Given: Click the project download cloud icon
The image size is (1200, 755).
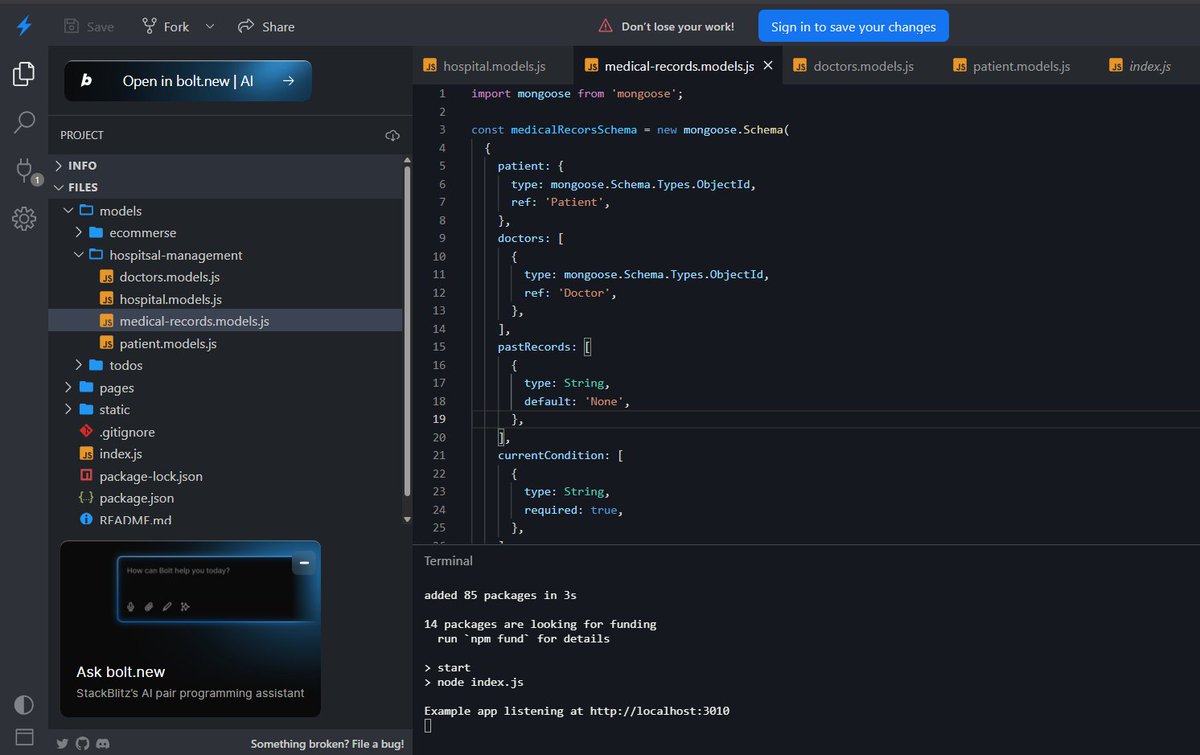Looking at the screenshot, I should coord(392,135).
